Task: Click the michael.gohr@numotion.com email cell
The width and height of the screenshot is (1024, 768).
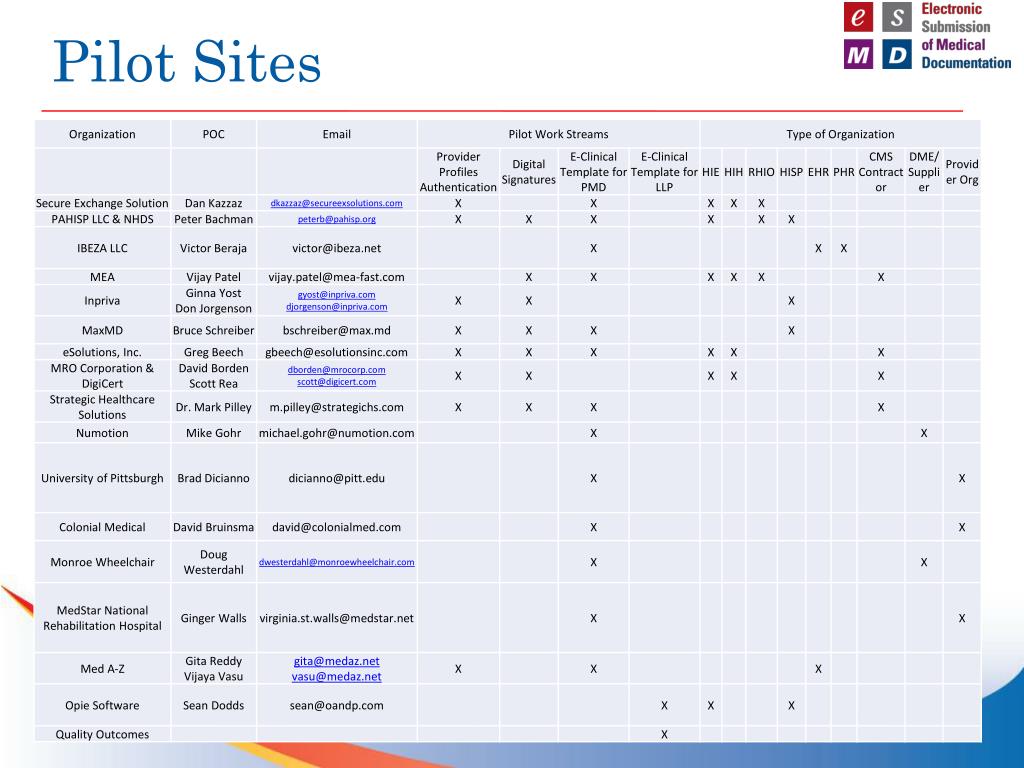Action: (336, 433)
